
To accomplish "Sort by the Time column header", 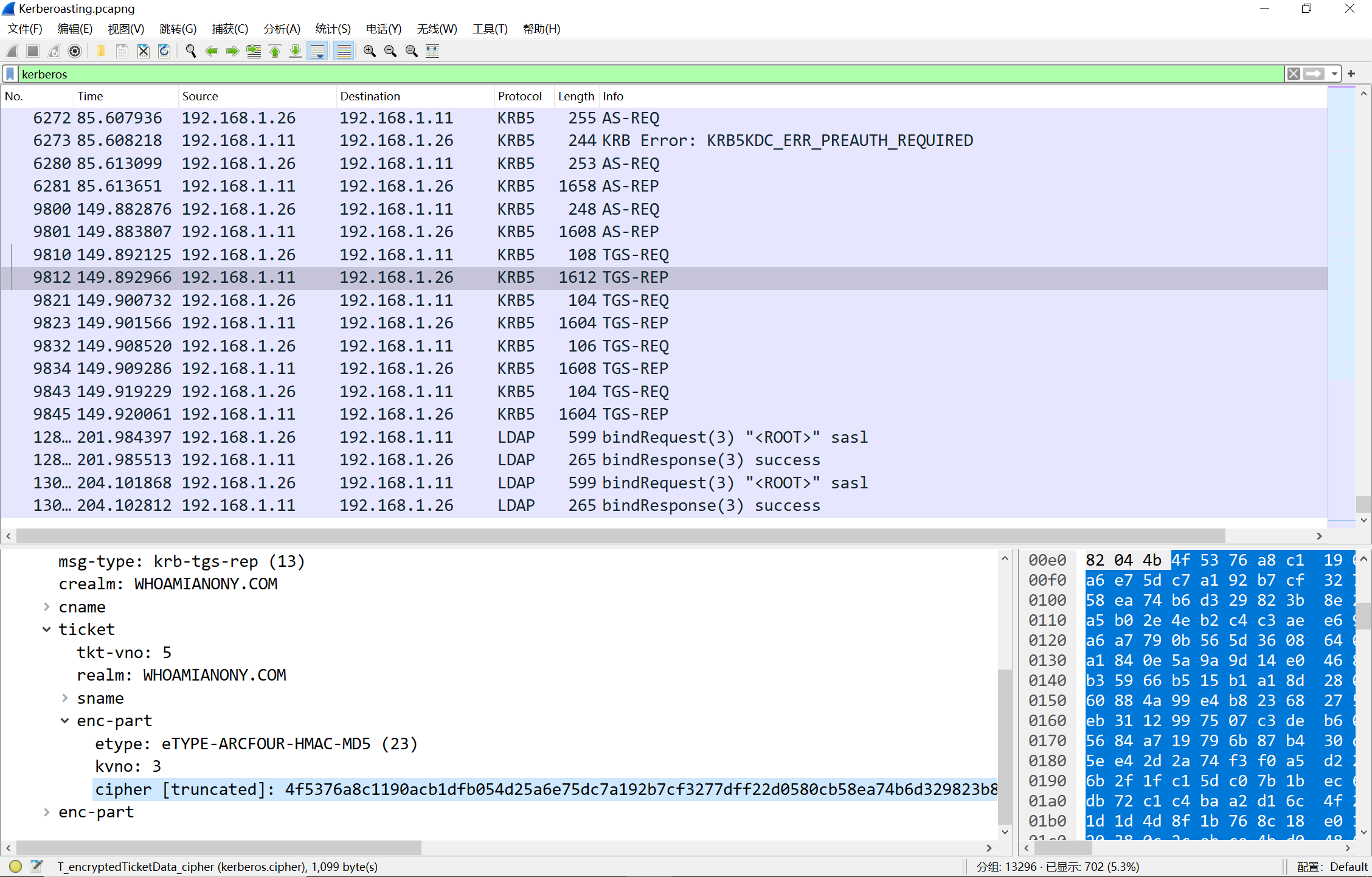I will click(126, 96).
